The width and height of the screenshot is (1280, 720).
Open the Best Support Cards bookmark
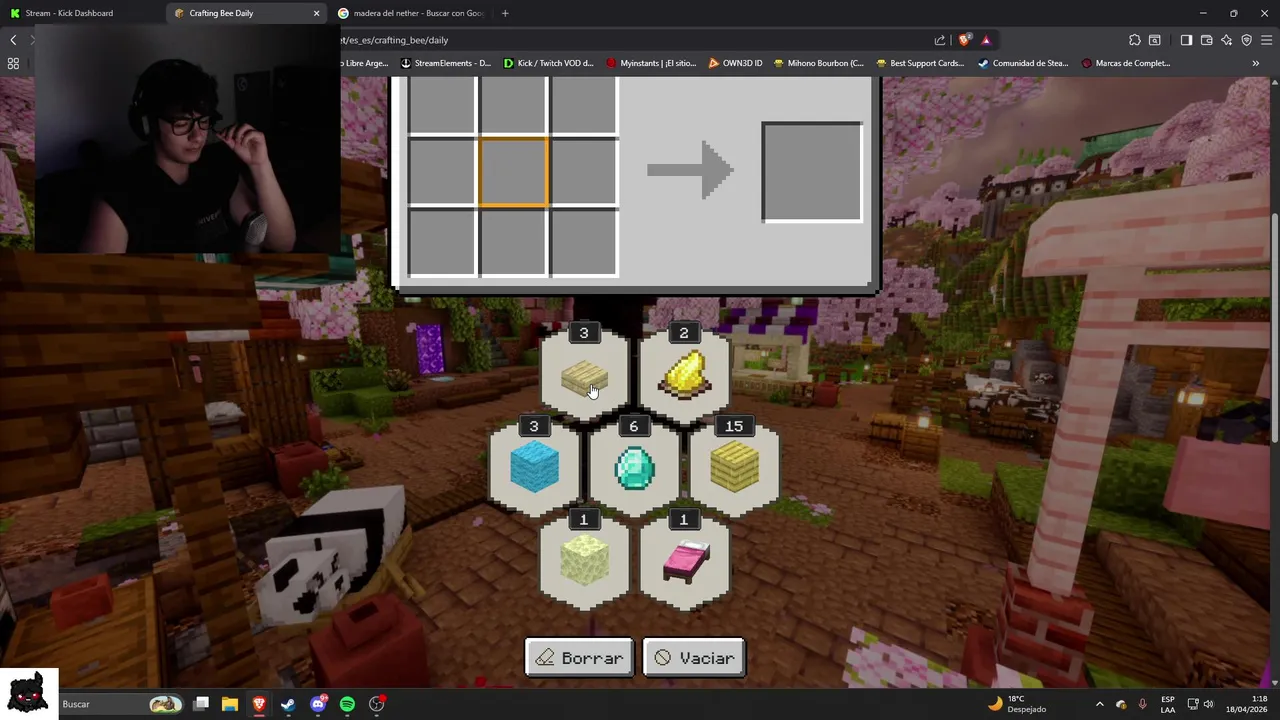920,63
